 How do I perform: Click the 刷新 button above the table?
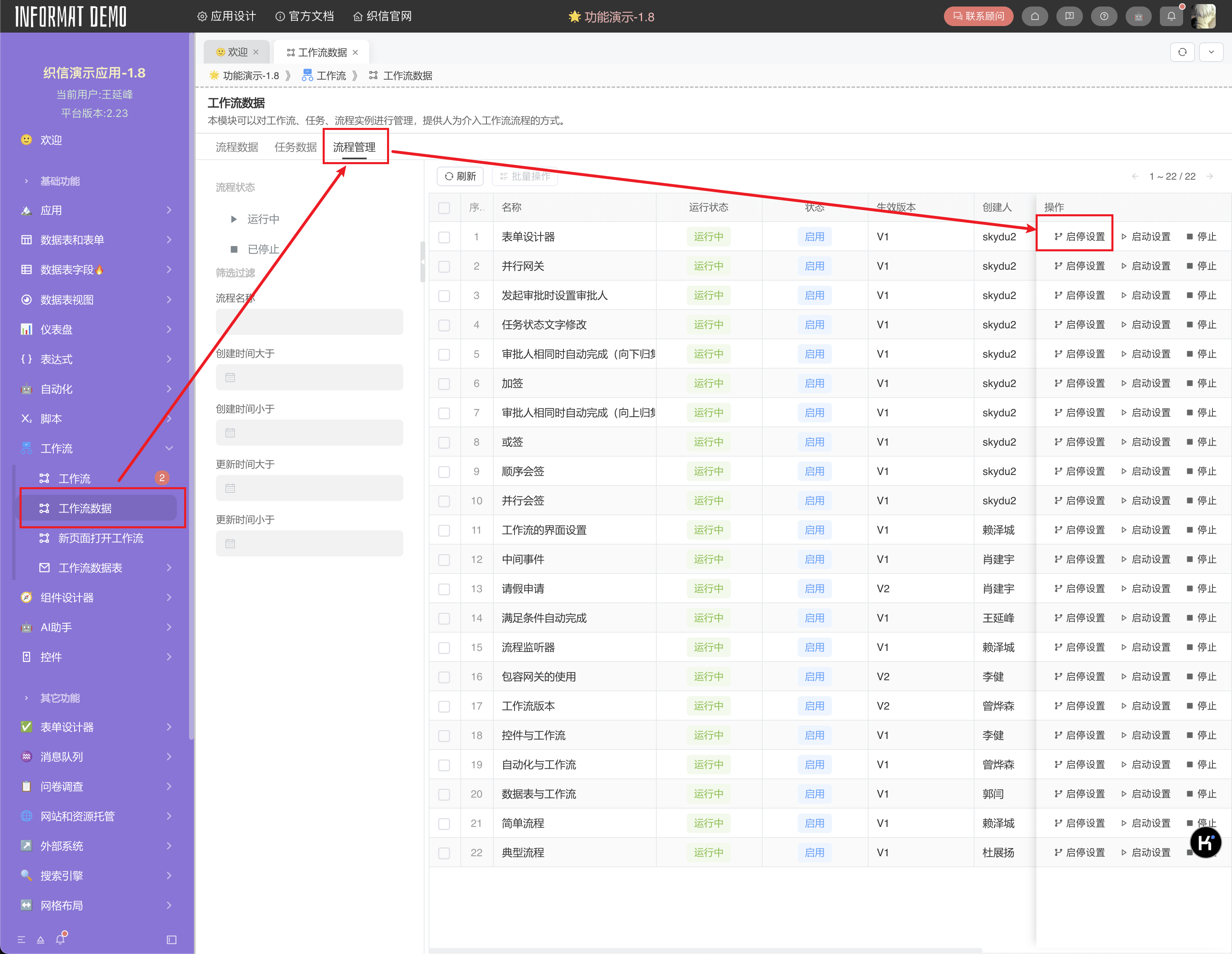click(x=460, y=176)
